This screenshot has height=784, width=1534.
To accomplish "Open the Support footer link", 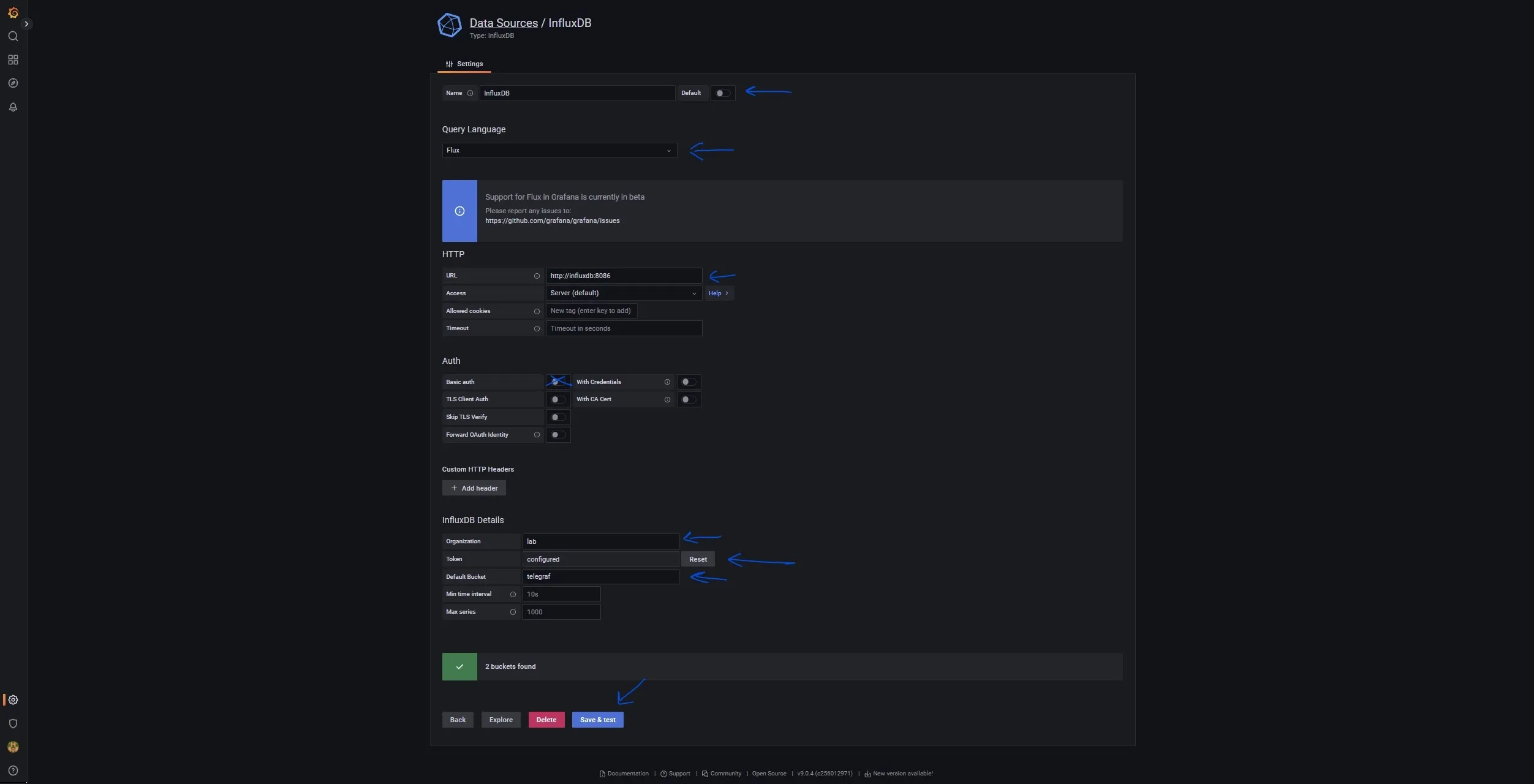I will pos(675,774).
